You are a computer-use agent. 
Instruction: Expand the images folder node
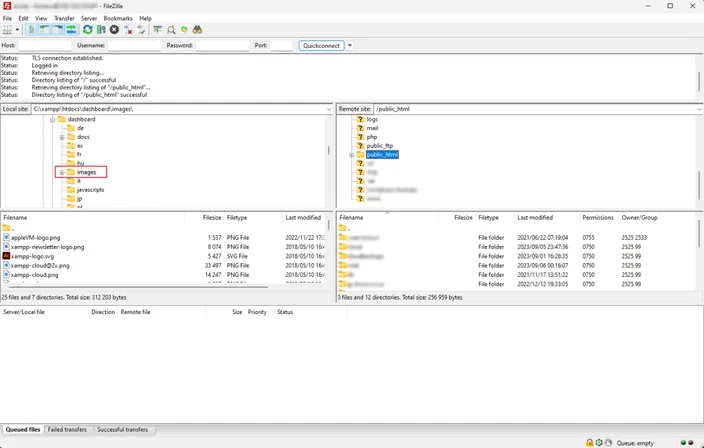click(x=62, y=172)
